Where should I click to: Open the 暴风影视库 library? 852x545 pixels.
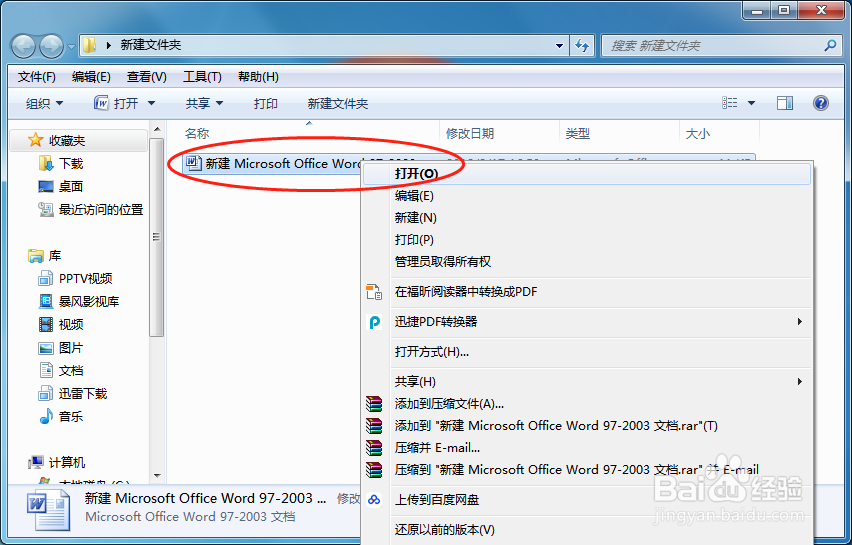click(x=78, y=302)
